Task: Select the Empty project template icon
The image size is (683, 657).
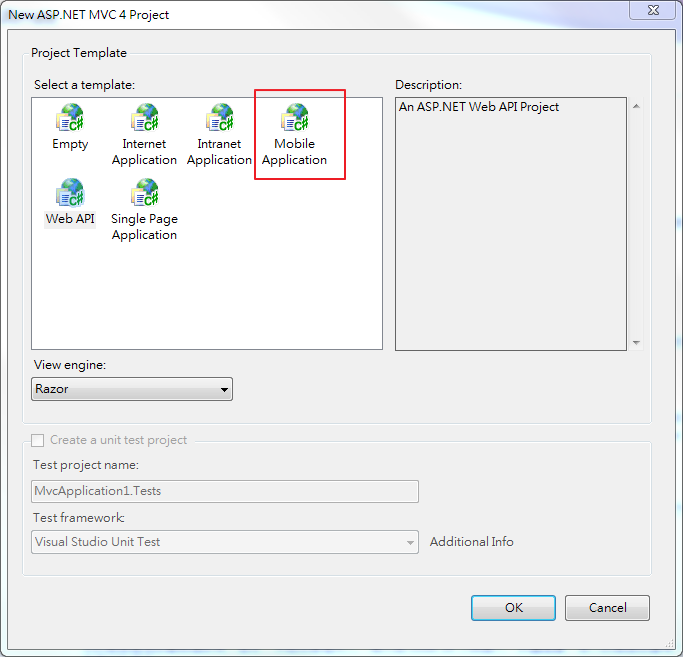Action: pyautogui.click(x=70, y=118)
